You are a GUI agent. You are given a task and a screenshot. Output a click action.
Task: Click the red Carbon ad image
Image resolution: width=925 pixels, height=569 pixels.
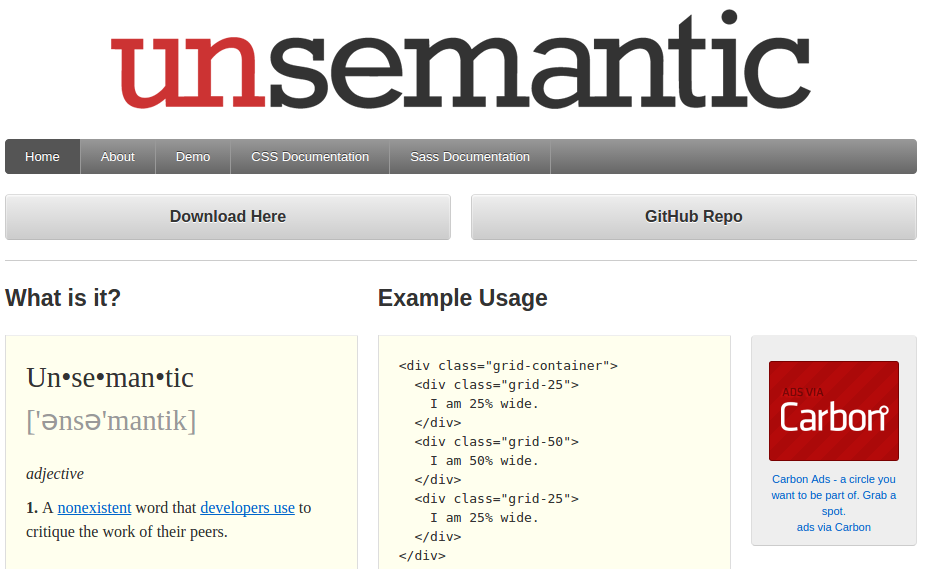point(833,411)
